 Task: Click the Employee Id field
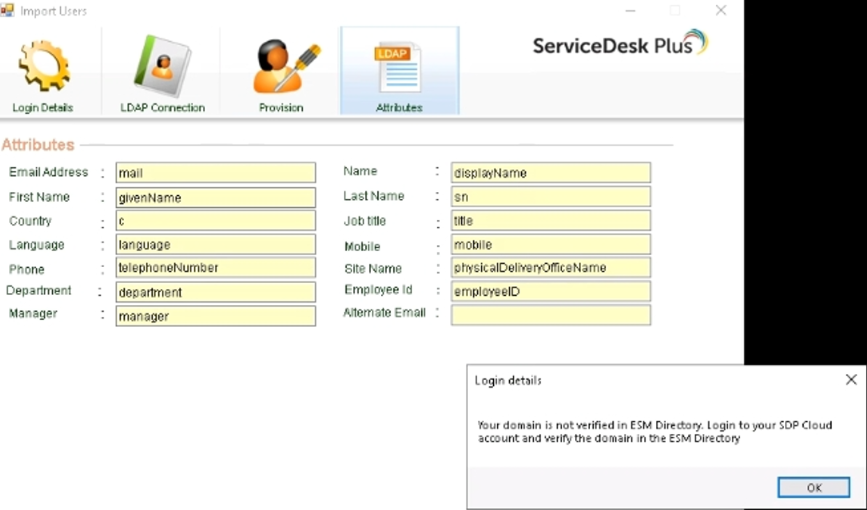pos(551,292)
